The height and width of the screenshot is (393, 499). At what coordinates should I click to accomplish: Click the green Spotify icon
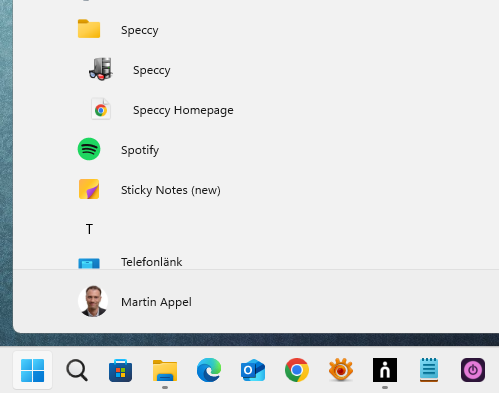[x=89, y=149]
